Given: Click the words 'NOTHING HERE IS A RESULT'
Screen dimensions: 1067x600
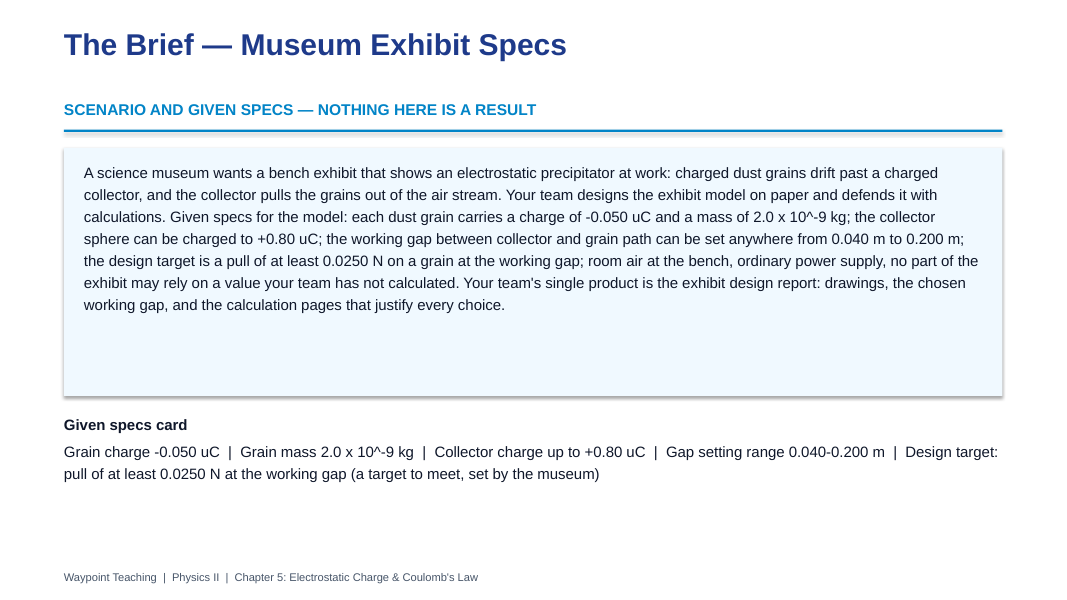Looking at the screenshot, I should point(427,110).
